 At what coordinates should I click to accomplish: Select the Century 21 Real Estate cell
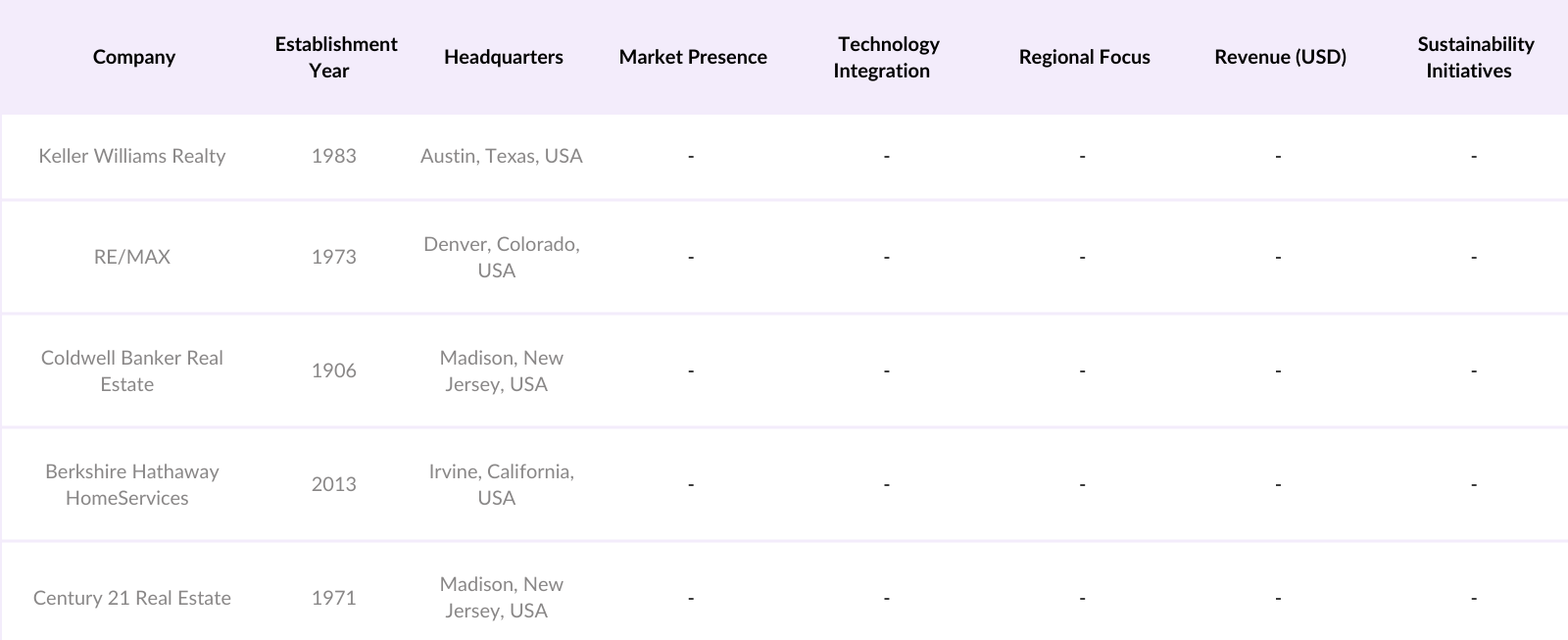click(x=132, y=598)
